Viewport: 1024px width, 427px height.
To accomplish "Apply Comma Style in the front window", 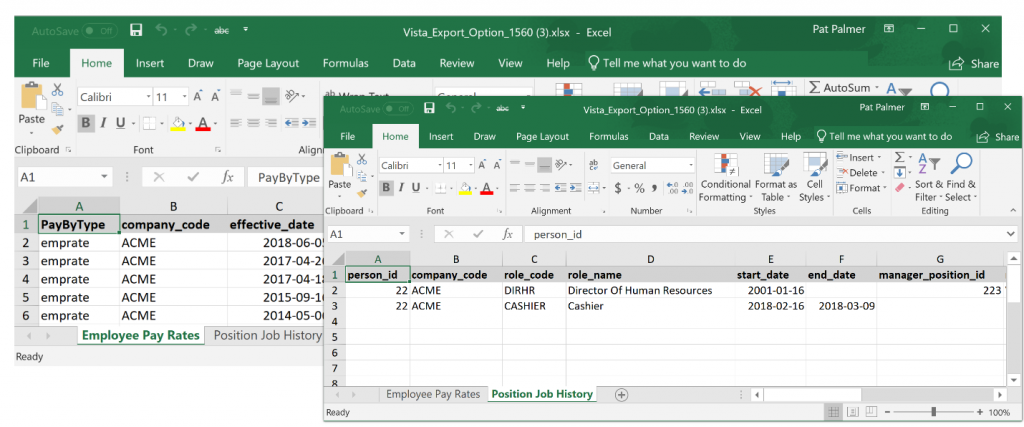I will pos(654,189).
